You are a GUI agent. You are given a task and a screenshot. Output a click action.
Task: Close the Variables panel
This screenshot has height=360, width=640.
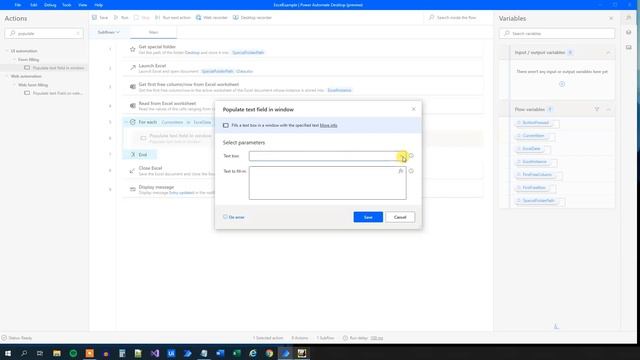click(x=611, y=18)
